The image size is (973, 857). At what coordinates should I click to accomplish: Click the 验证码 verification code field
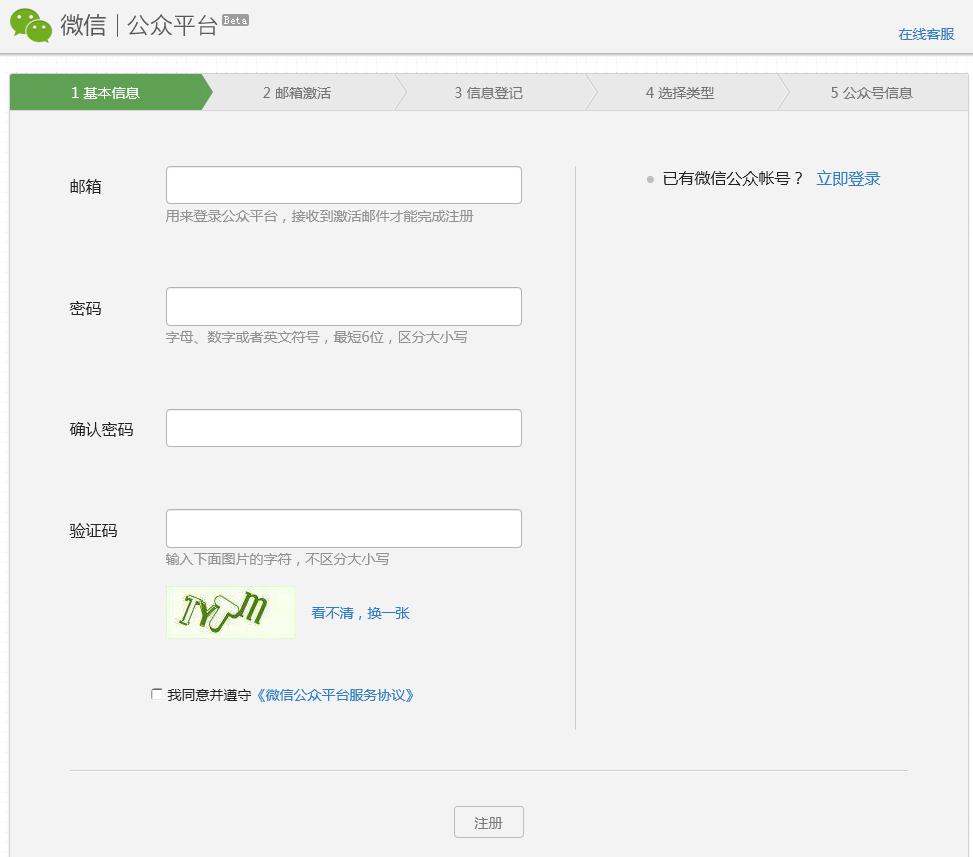(x=343, y=528)
